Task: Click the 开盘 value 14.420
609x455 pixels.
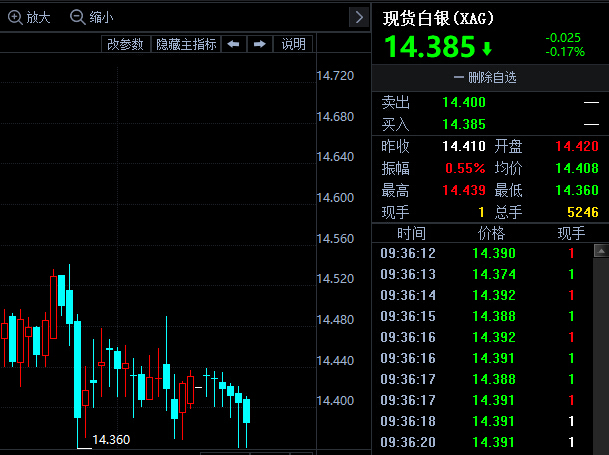Action: 577,146
